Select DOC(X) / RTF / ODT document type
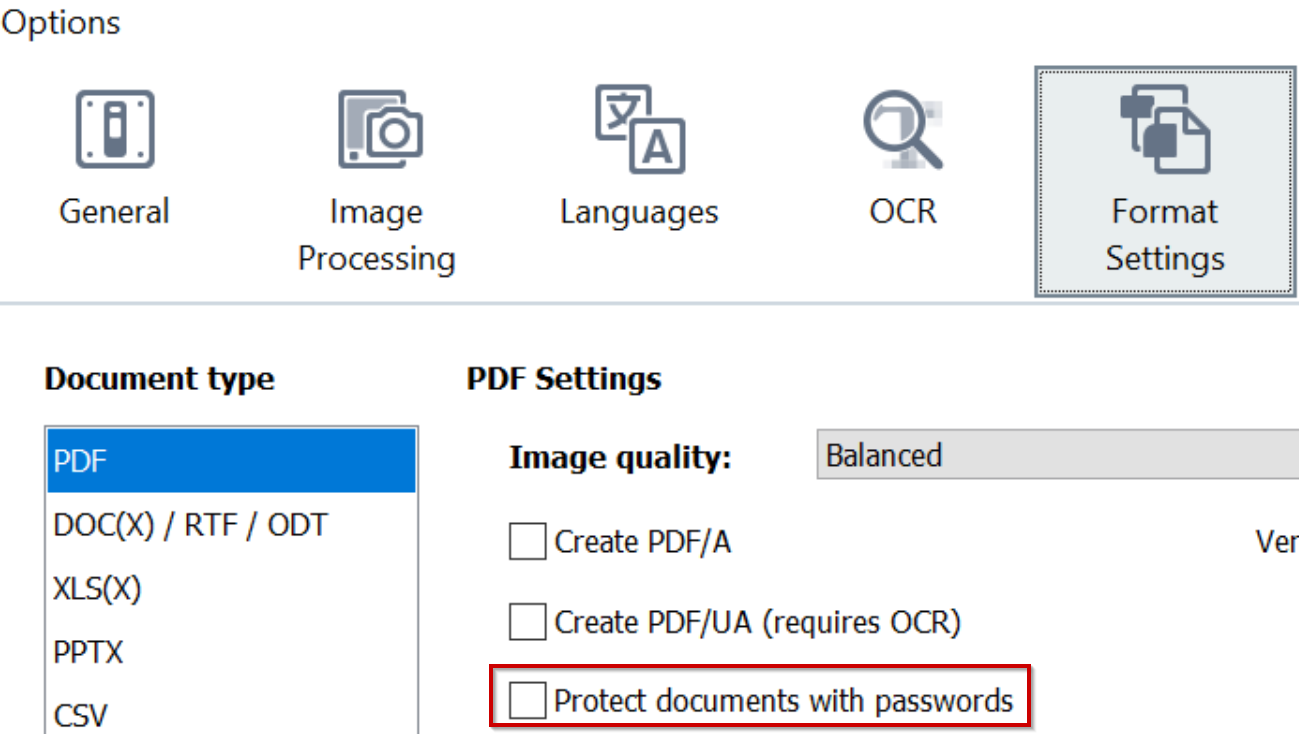The height and width of the screenshot is (734, 1299). point(232,525)
